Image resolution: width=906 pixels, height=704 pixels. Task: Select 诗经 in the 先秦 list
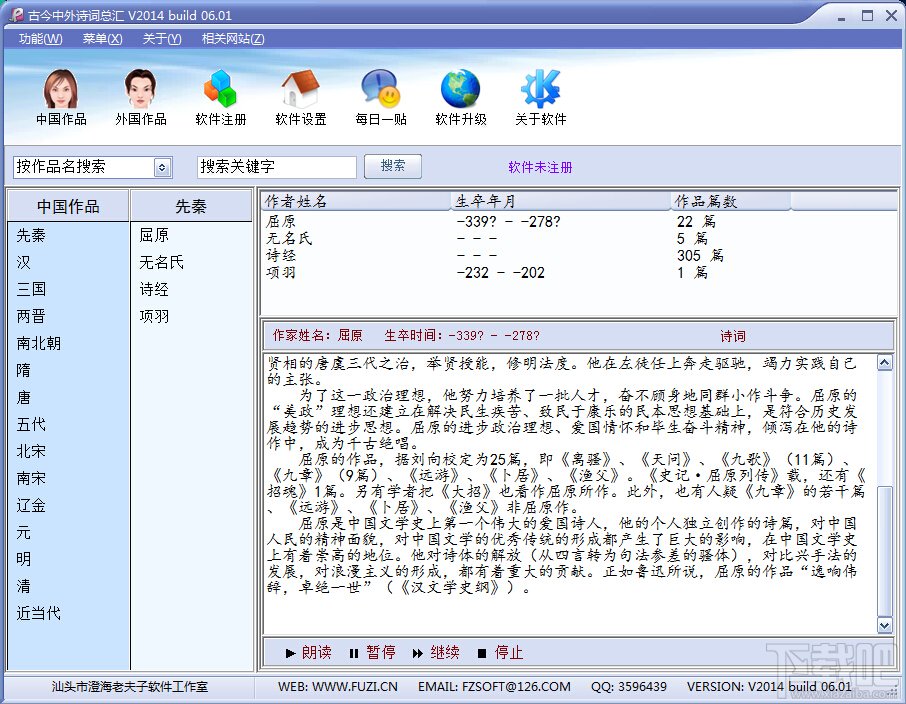pyautogui.click(x=154, y=289)
